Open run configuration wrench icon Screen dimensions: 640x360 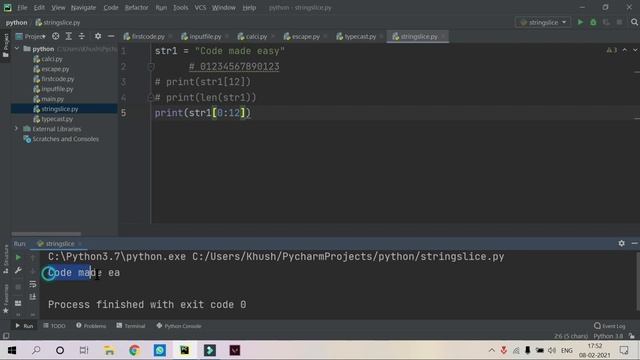click(18, 271)
